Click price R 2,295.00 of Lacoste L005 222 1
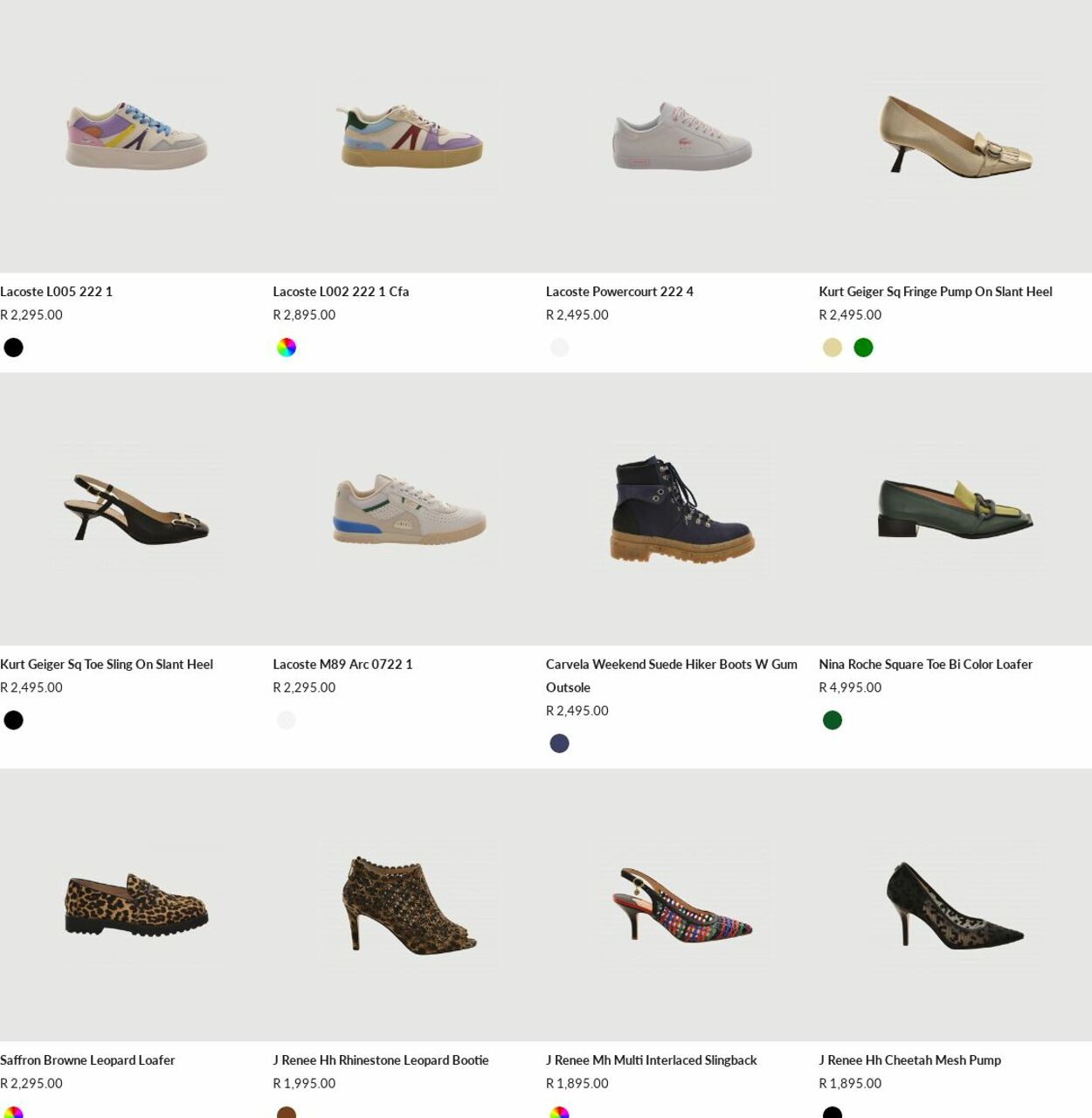Screen dimensions: 1092x1118 point(31,315)
